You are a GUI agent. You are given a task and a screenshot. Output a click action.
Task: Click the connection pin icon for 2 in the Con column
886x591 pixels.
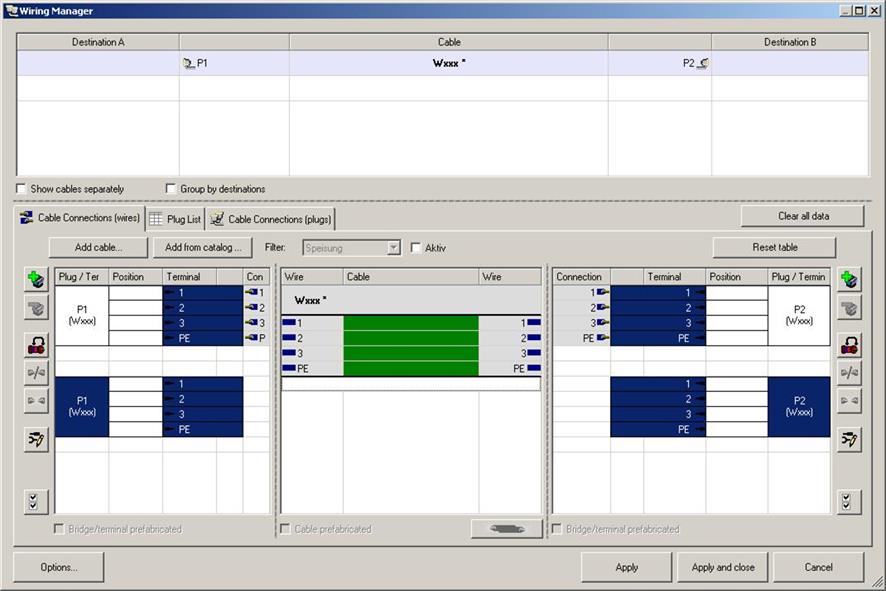pyautogui.click(x=251, y=307)
